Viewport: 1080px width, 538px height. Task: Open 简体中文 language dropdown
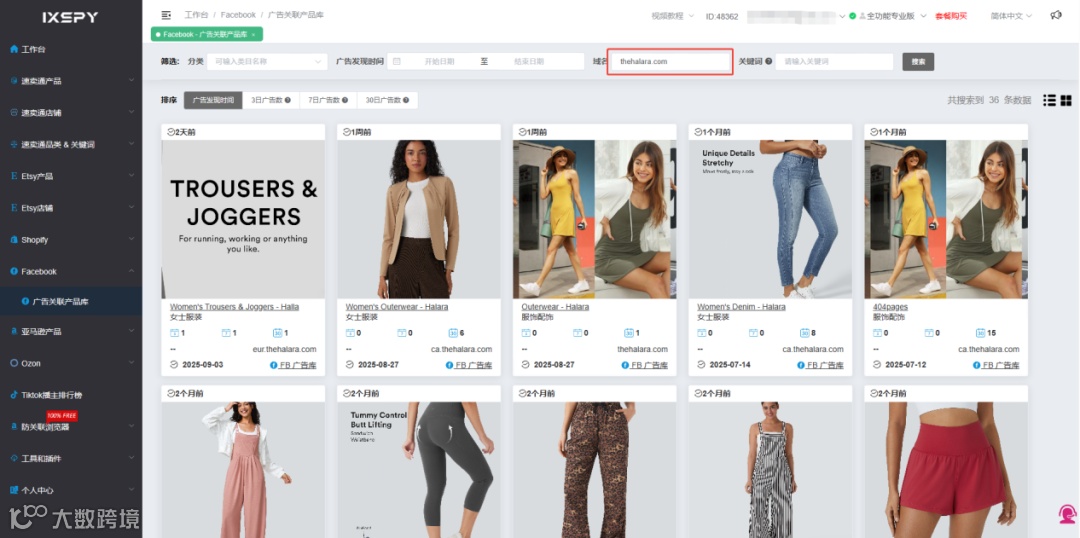pos(1012,16)
